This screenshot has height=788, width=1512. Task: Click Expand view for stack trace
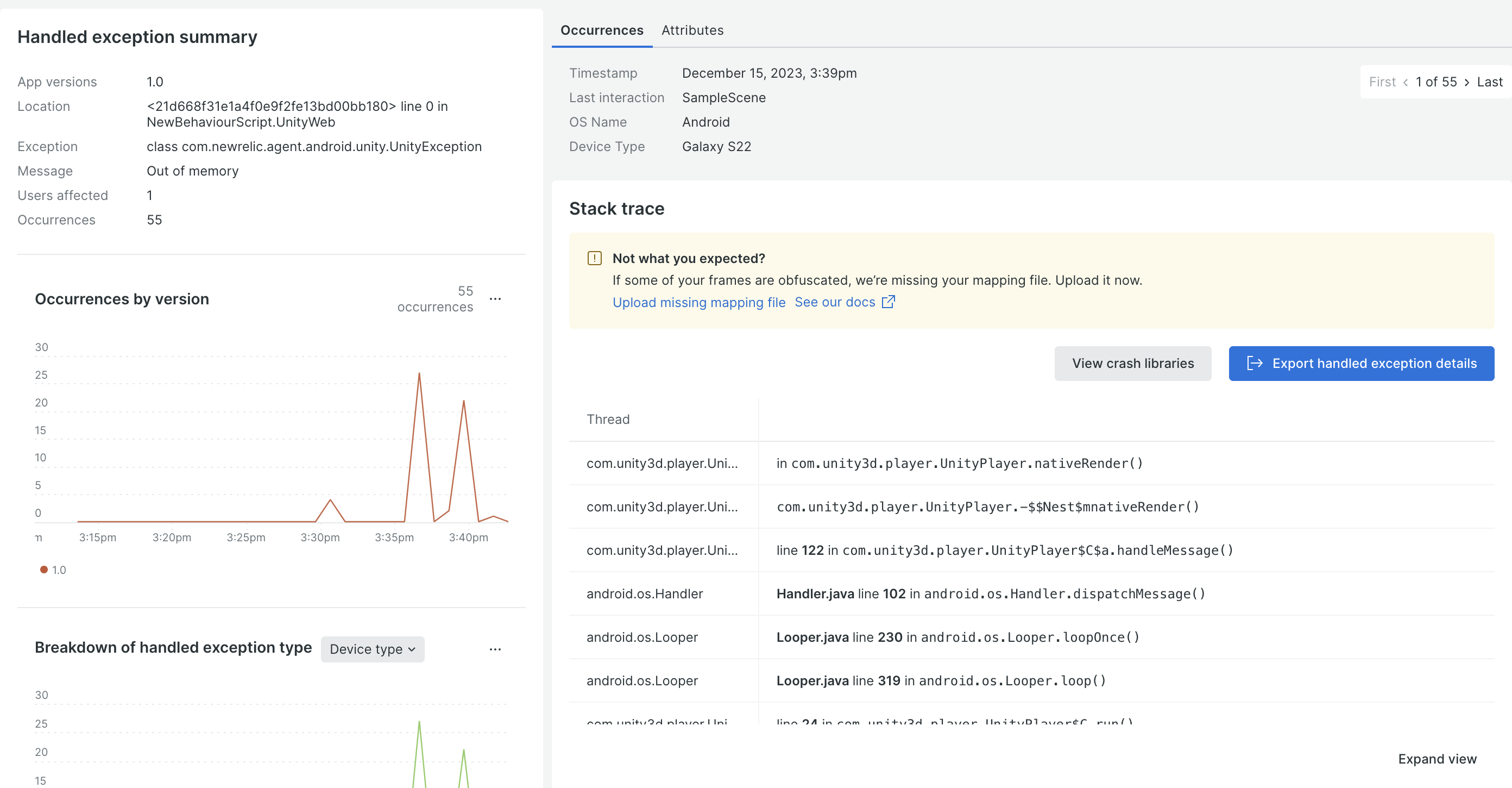click(1437, 759)
